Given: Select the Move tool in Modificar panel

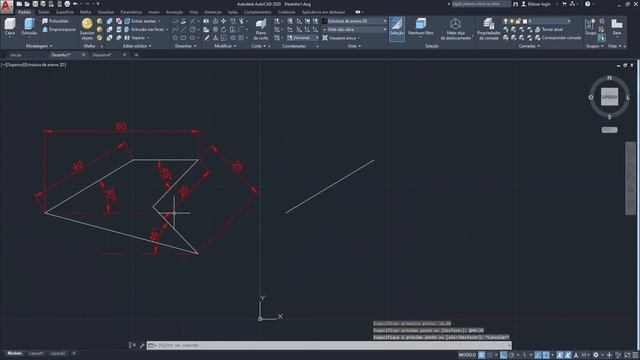Looking at the screenshot, I should (224, 21).
